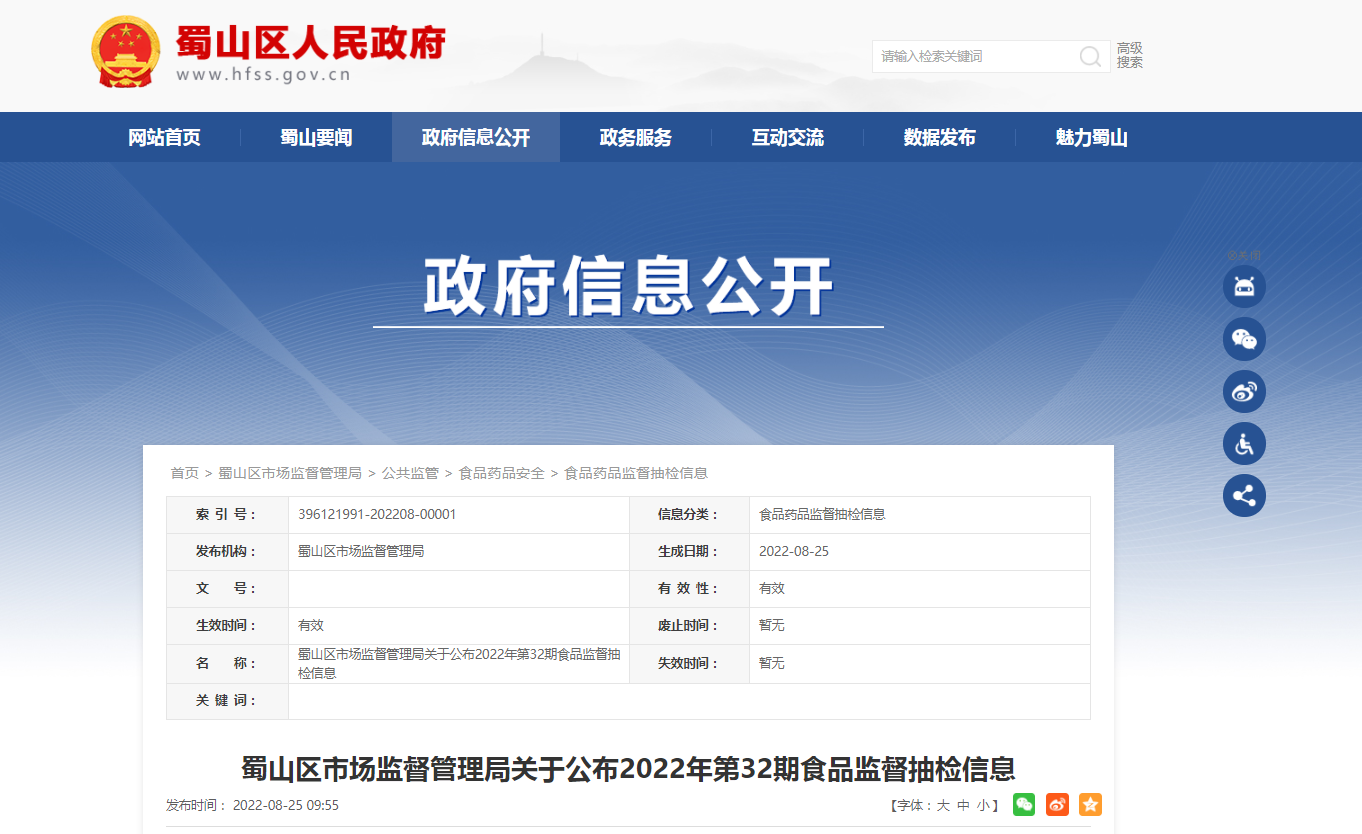1362x834 pixels.
Task: Click the robot assistant icon in sidebar
Action: click(x=1244, y=287)
